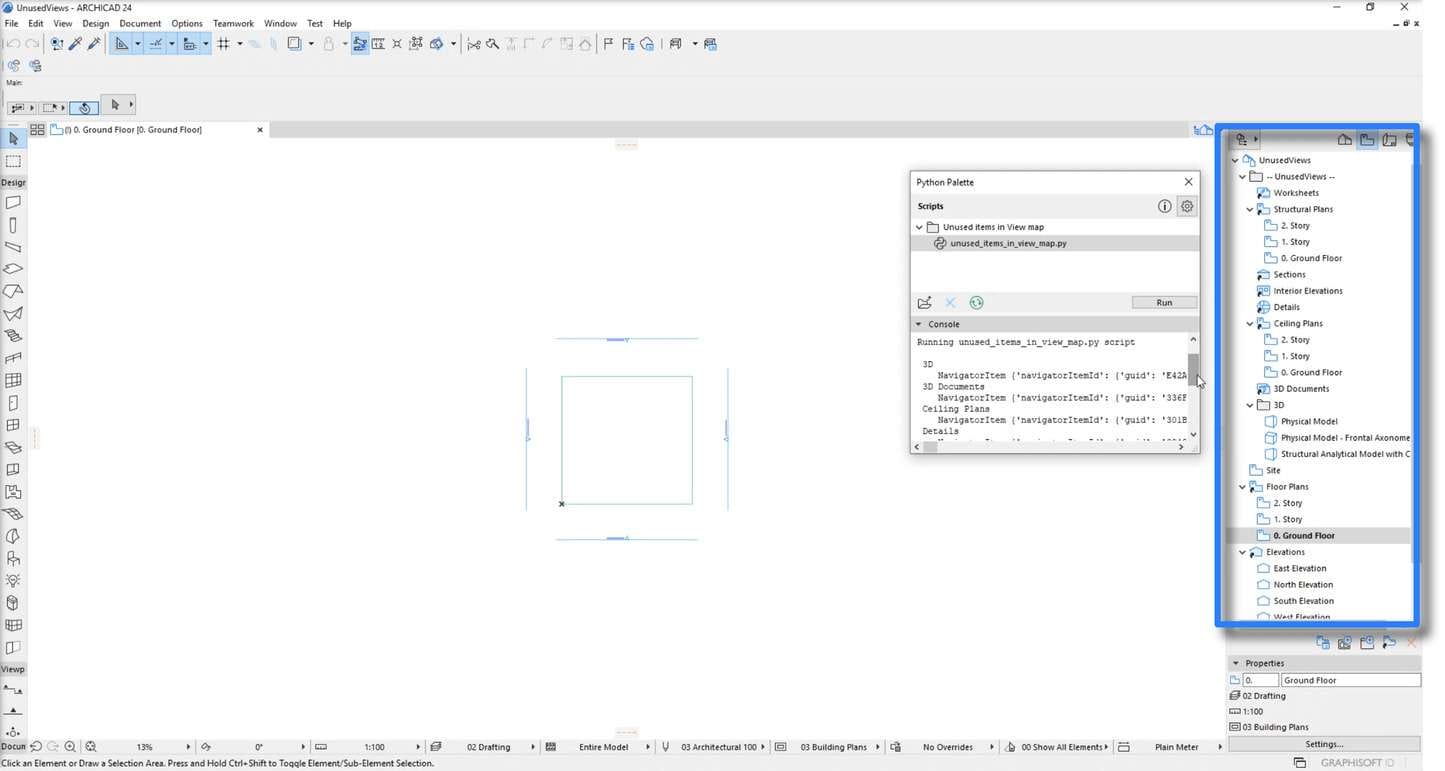Click the Run button in the Python Palette
1445x771 pixels.
coord(1163,302)
